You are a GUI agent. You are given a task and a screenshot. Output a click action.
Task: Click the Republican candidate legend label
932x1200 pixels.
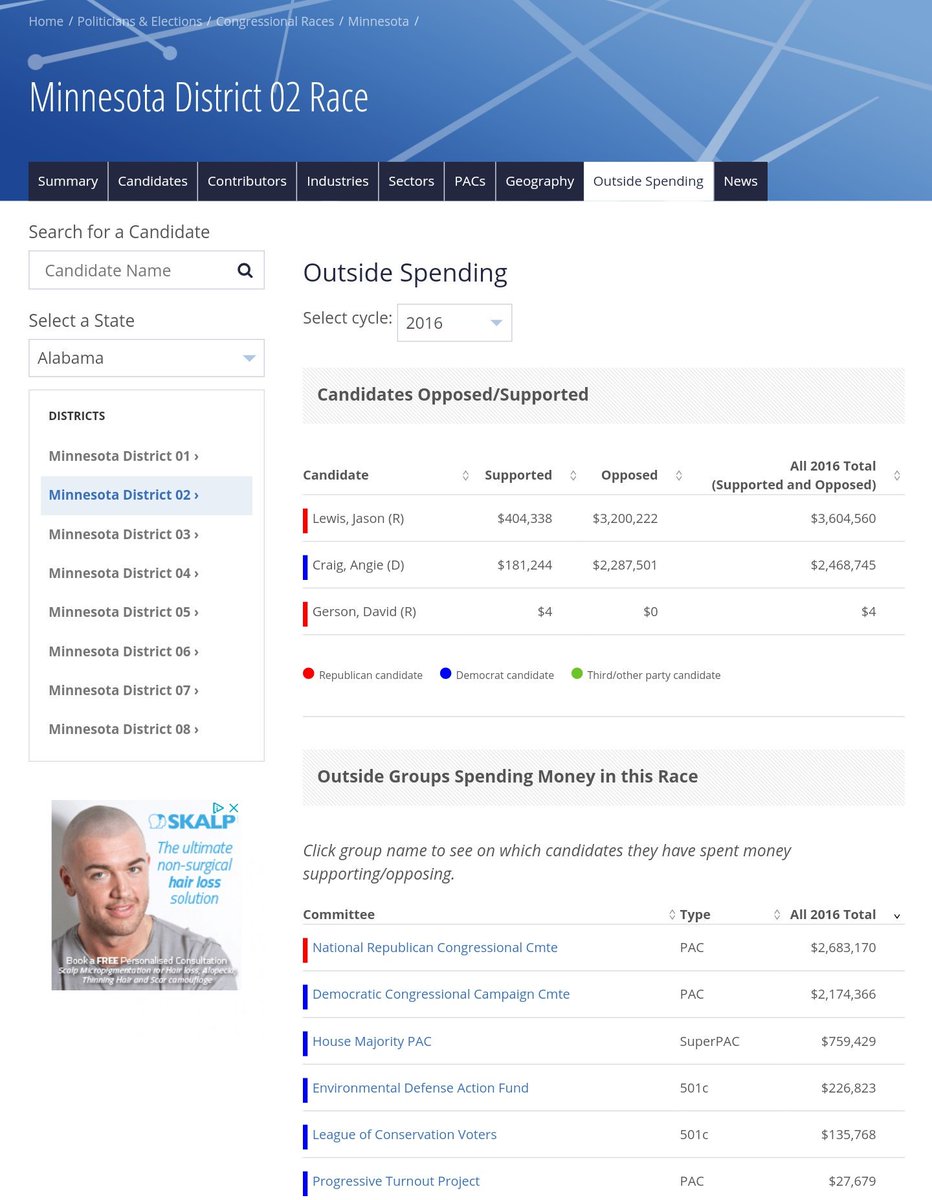coord(370,675)
